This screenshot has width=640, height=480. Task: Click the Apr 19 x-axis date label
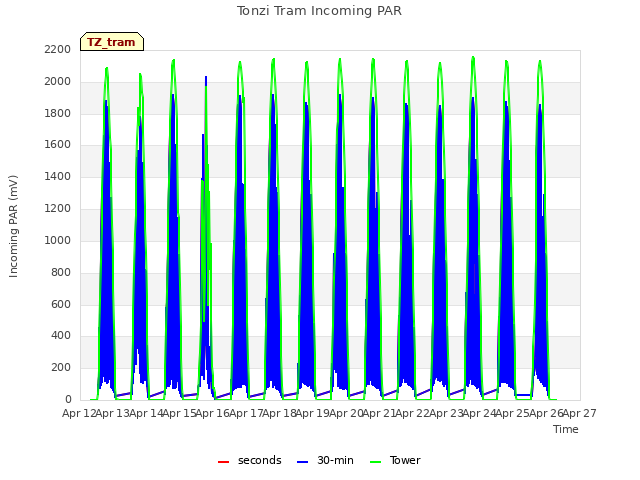click(x=312, y=413)
